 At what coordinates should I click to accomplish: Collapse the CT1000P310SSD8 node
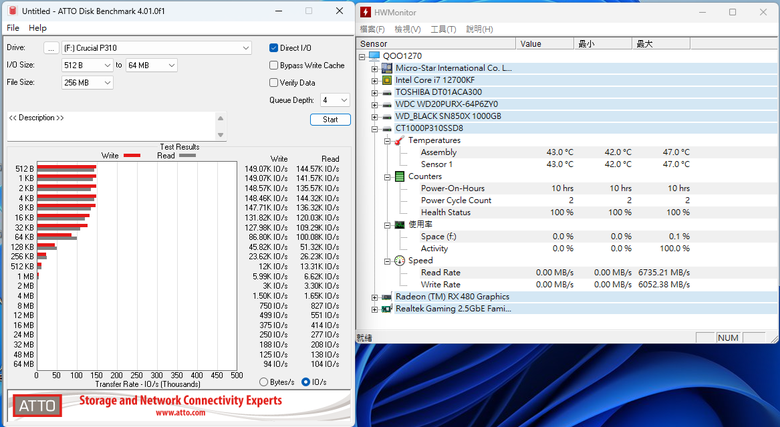click(374, 128)
